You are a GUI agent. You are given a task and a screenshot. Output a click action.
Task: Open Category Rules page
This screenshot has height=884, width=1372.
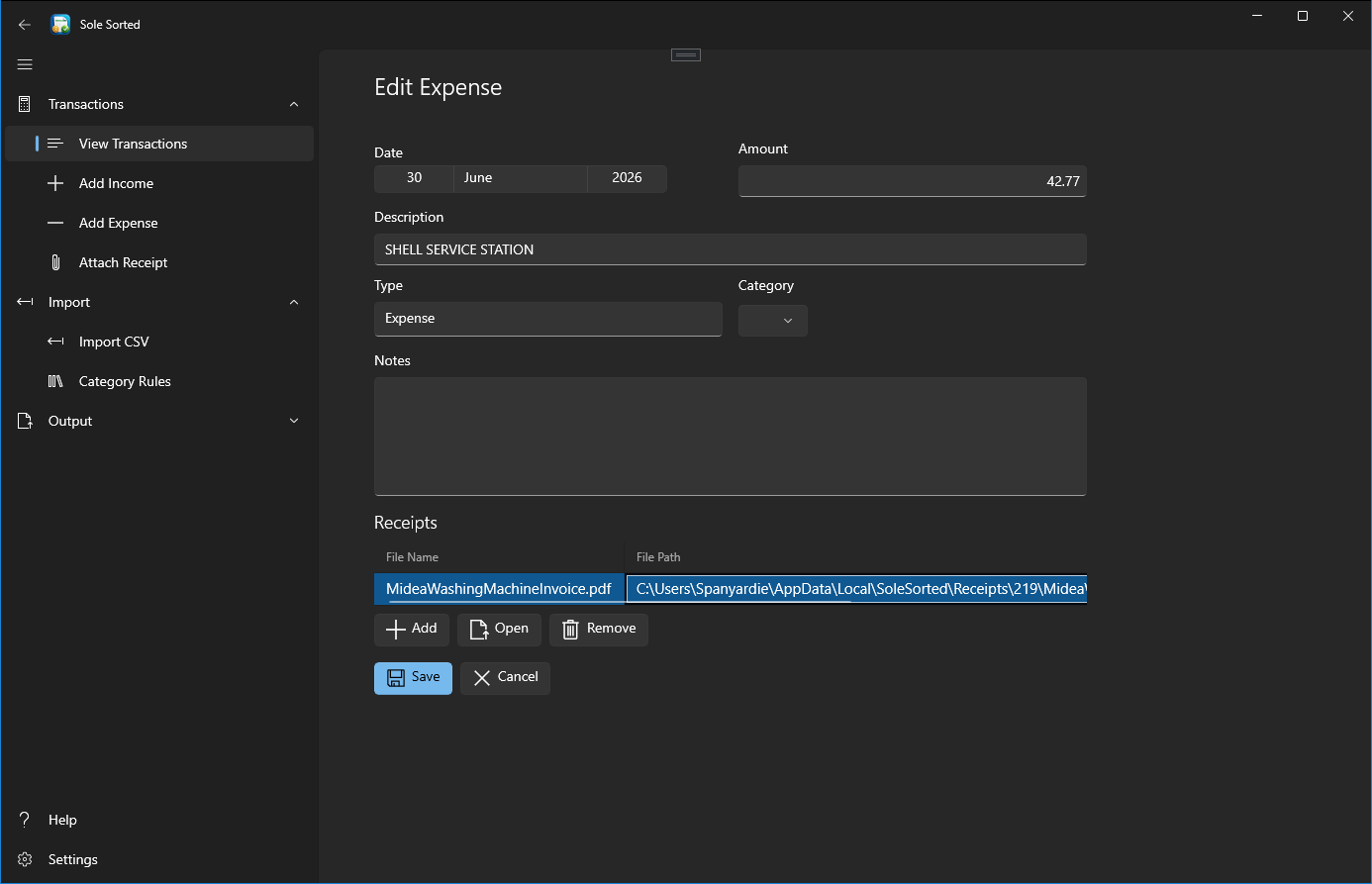(x=159, y=381)
